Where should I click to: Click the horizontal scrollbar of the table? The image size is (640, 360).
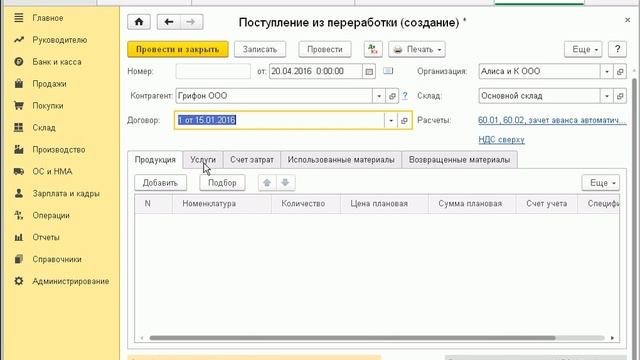click(x=353, y=338)
